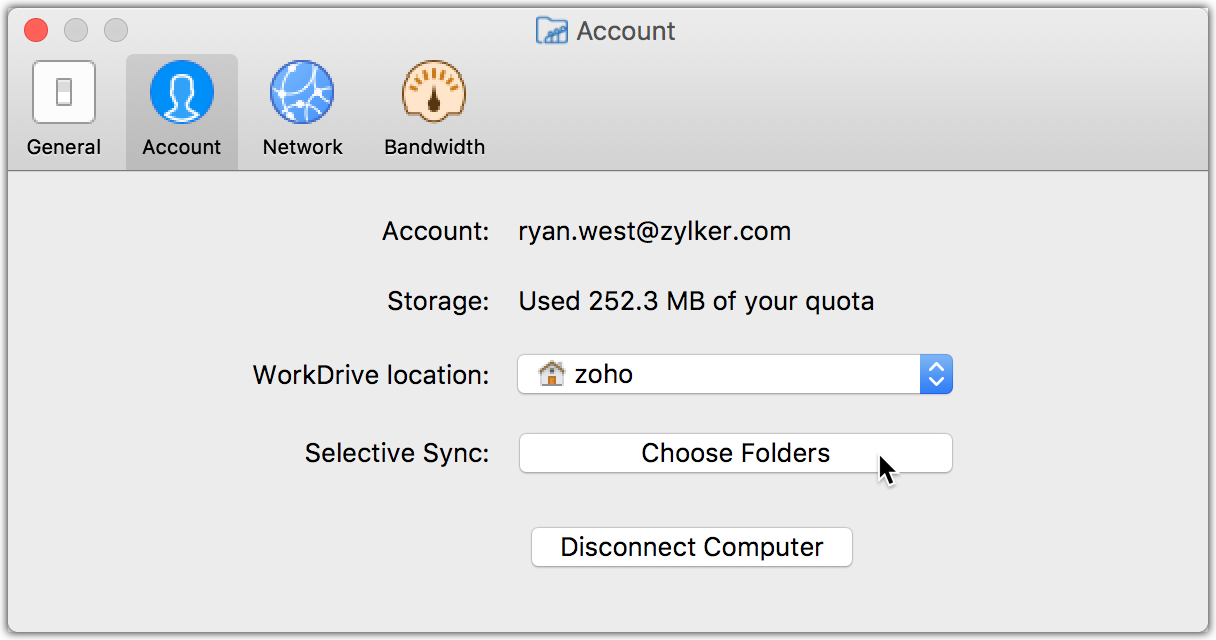The width and height of the screenshot is (1216, 640).
Task: Switch to the Network tab label
Action: [x=302, y=147]
